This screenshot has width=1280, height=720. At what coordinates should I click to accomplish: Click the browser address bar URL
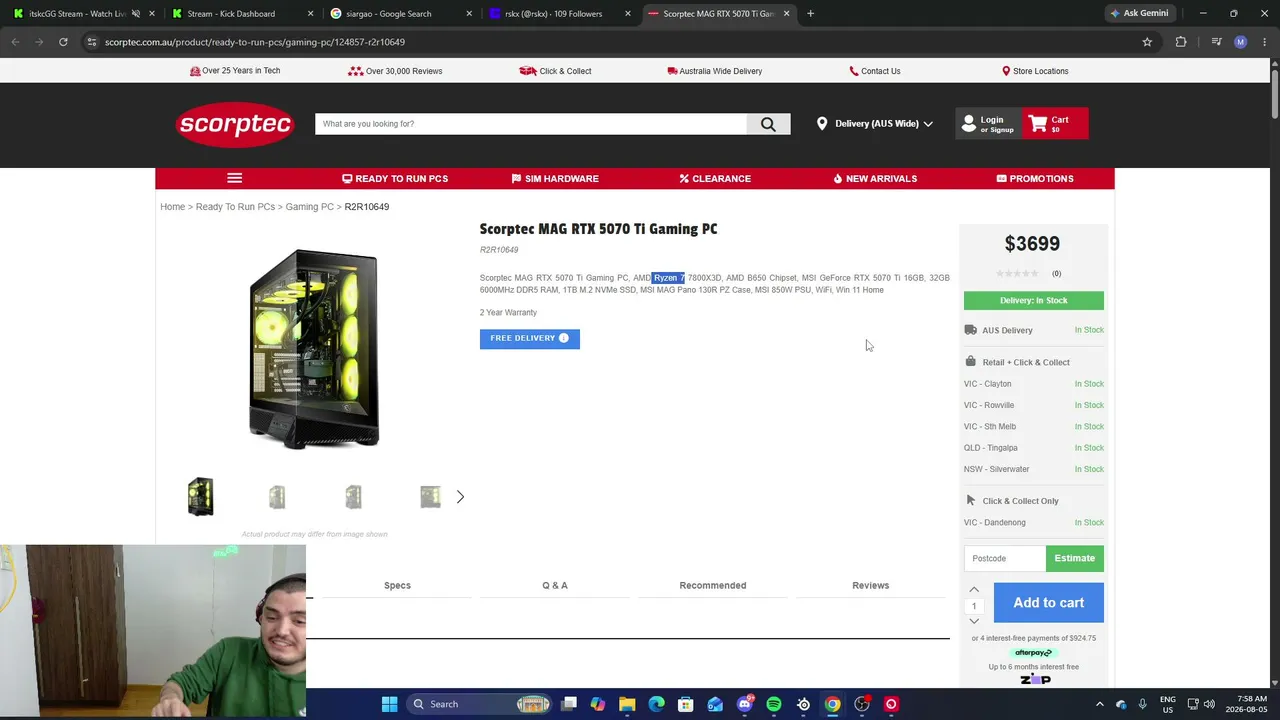pyautogui.click(x=255, y=42)
